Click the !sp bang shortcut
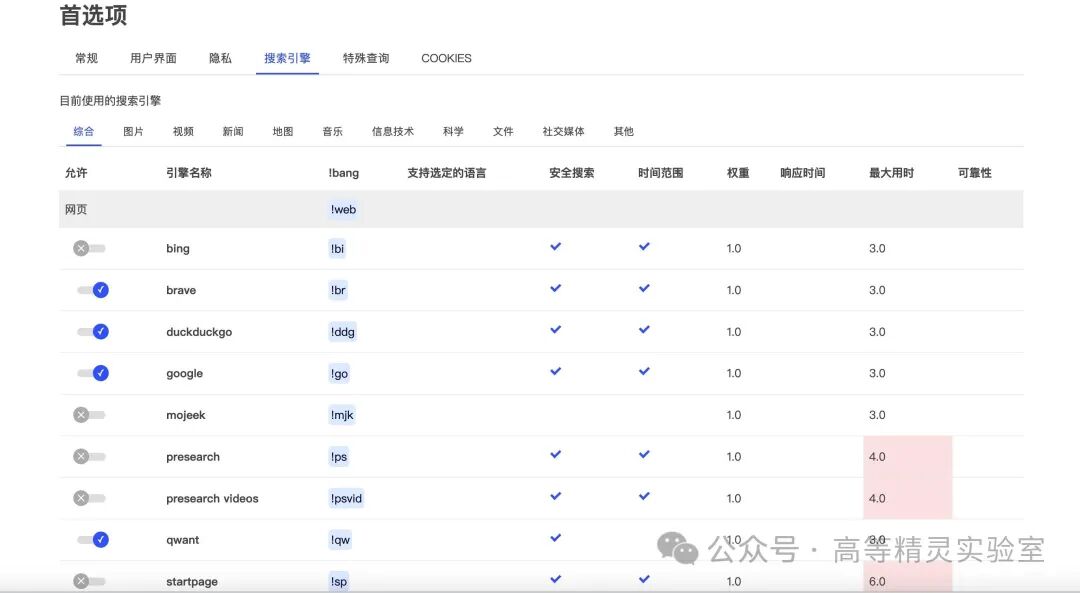 339,581
